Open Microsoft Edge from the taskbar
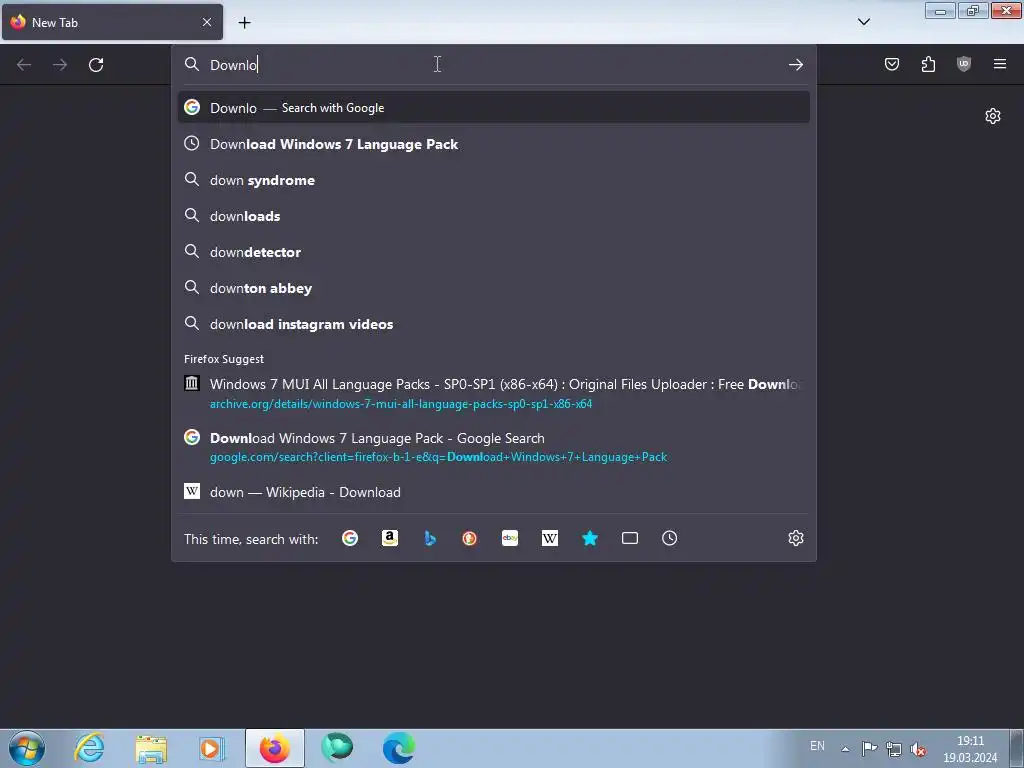This screenshot has height=768, width=1024. click(399, 748)
